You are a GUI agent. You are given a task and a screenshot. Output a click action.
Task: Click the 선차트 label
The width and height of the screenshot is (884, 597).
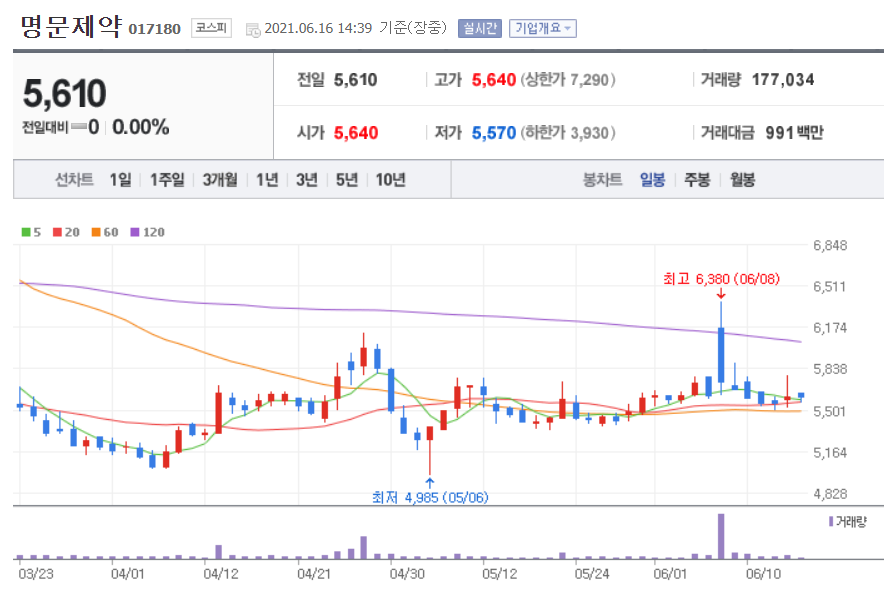click(x=74, y=180)
